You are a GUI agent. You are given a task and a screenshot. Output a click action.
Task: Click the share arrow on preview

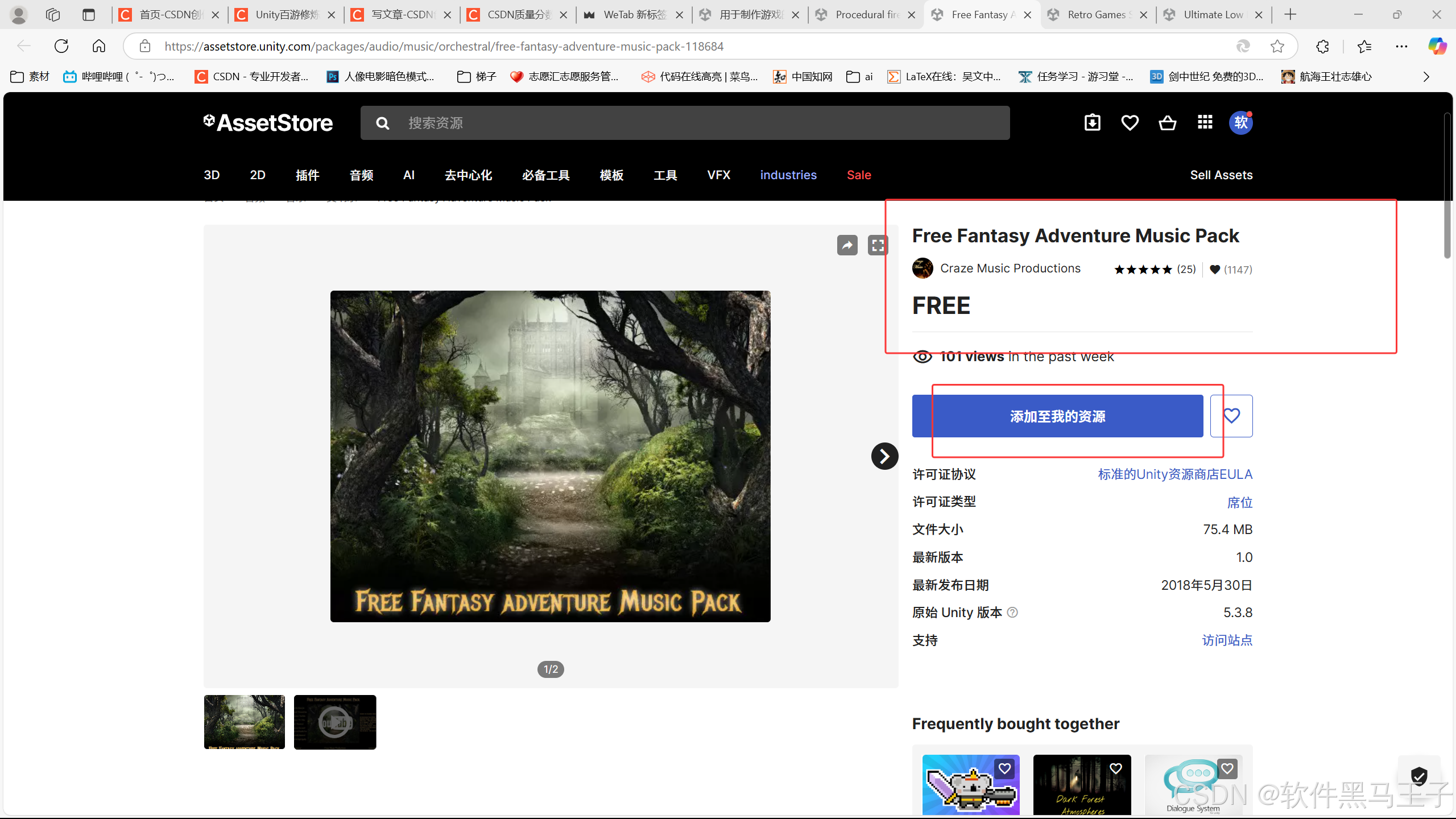click(x=847, y=245)
